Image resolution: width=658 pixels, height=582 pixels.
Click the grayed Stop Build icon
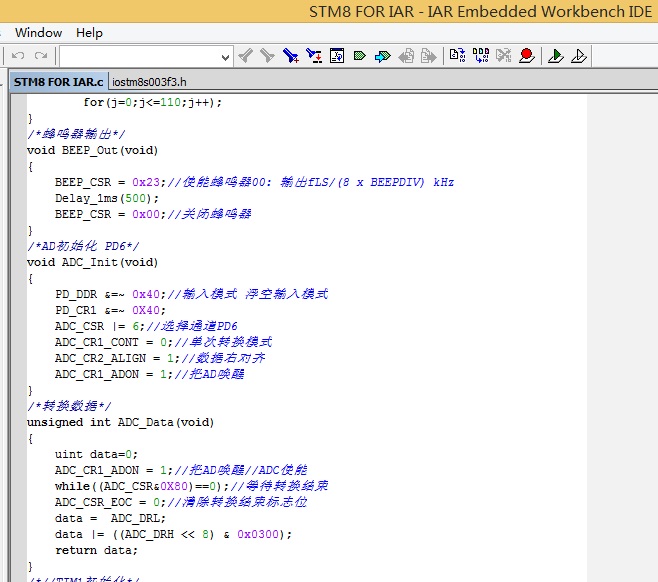coord(504,55)
